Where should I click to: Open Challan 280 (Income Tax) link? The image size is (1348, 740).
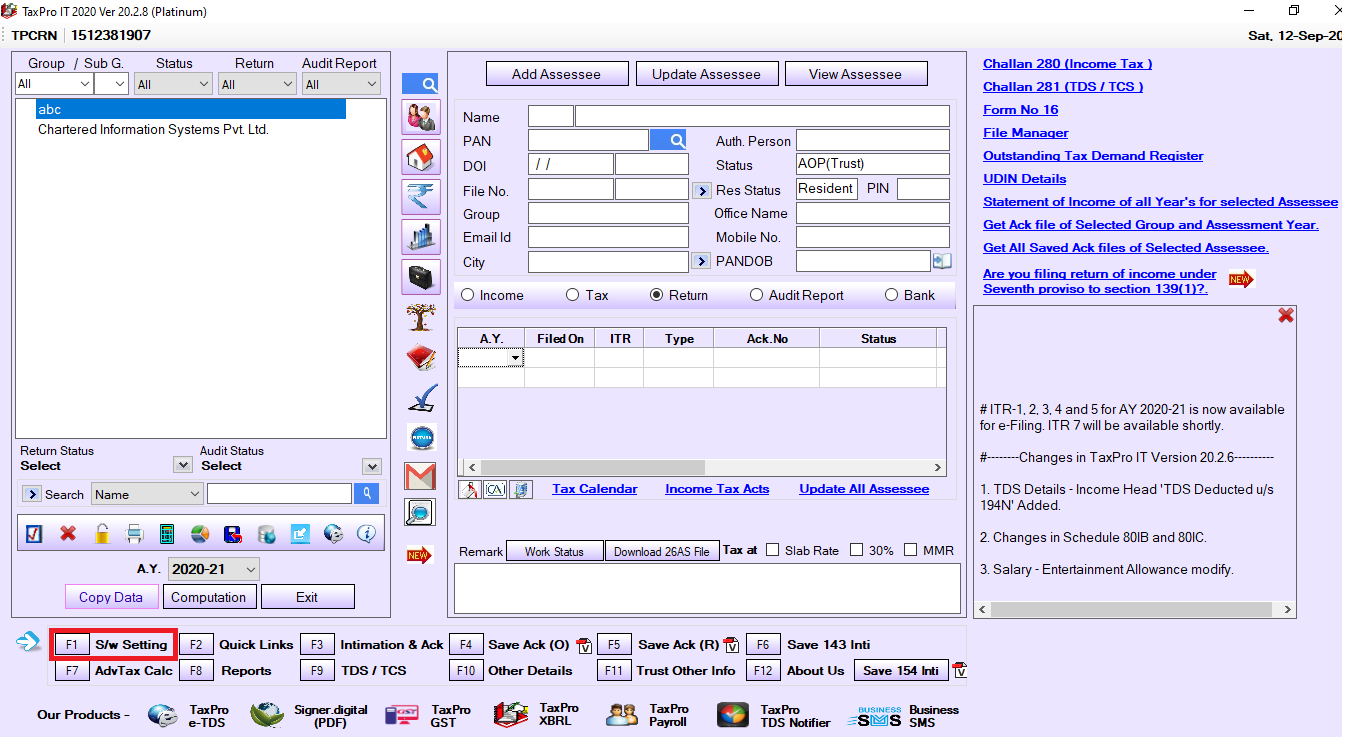(x=1067, y=64)
